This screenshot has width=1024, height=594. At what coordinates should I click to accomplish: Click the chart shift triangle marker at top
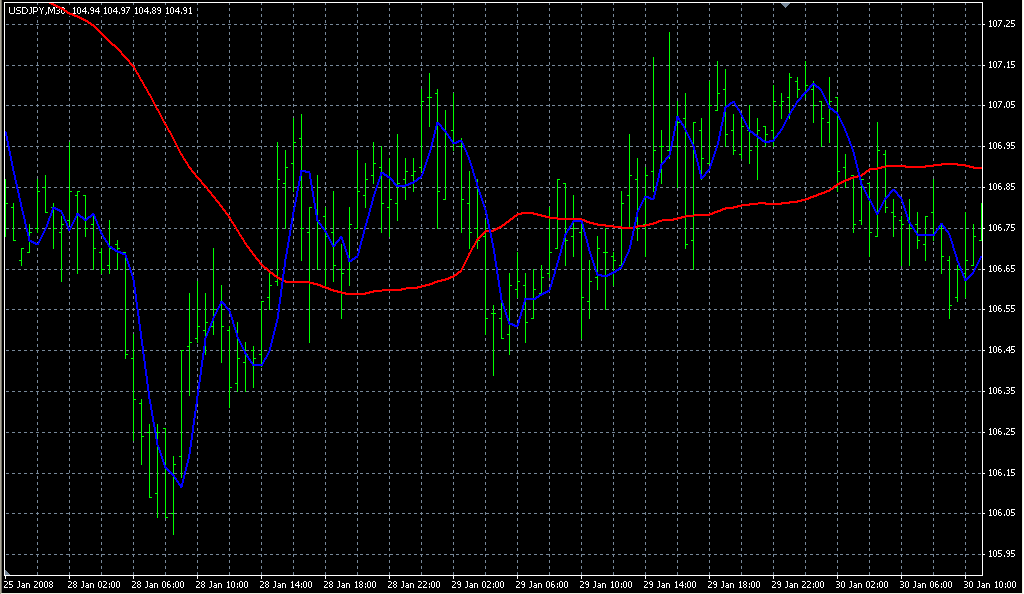(786, 5)
